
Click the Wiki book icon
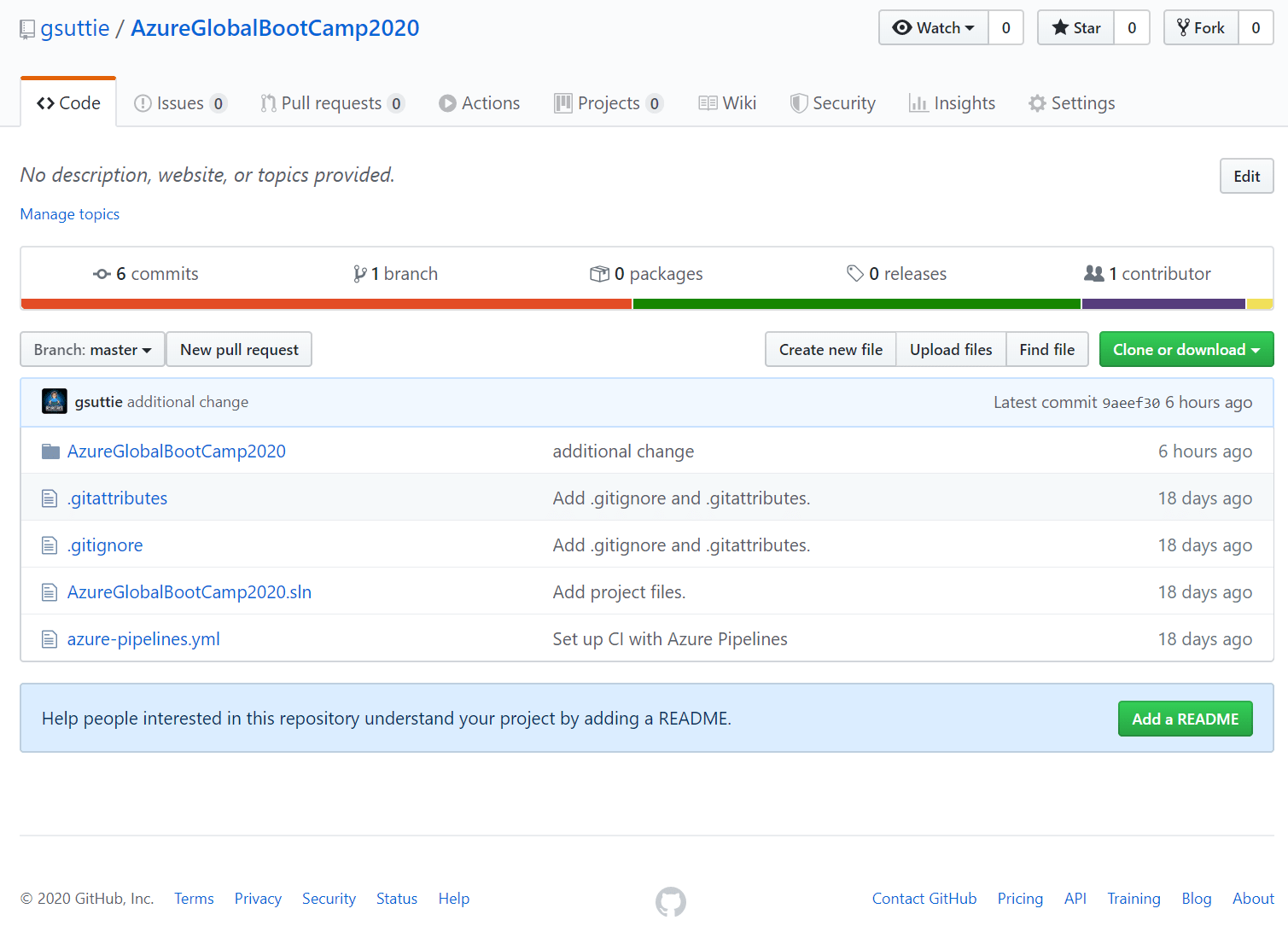point(708,103)
